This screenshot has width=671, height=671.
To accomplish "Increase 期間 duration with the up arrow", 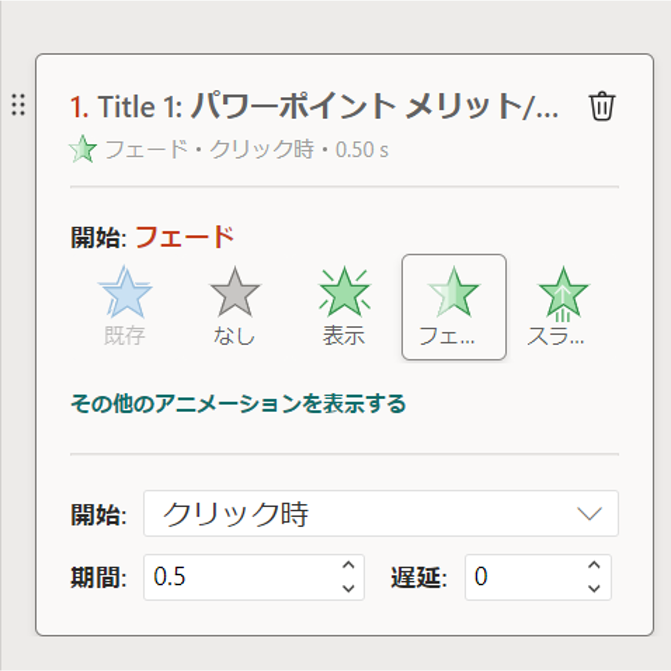I will (x=348, y=566).
